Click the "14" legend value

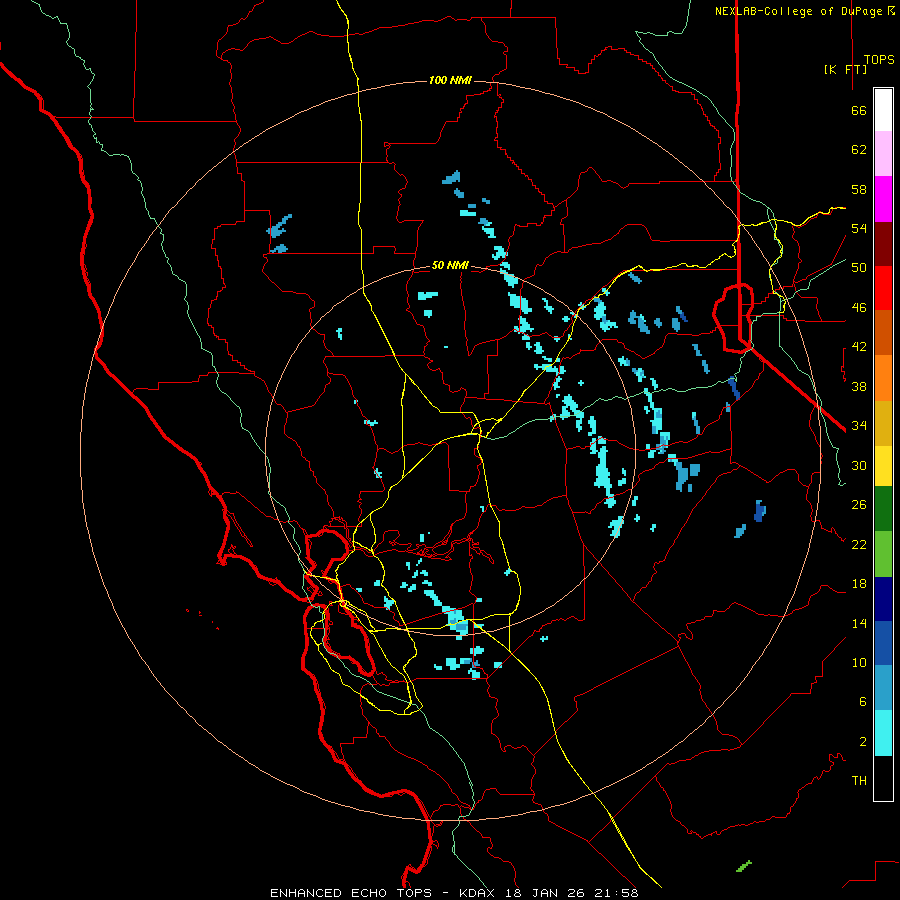point(859,623)
